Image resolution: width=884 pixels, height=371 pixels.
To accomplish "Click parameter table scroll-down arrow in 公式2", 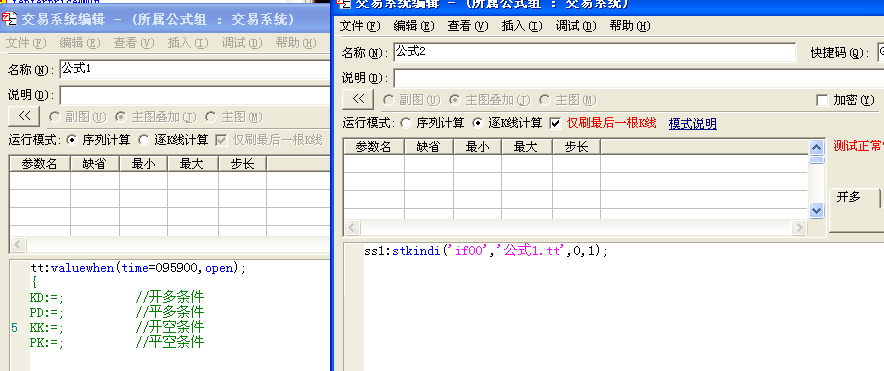I will pos(817,211).
